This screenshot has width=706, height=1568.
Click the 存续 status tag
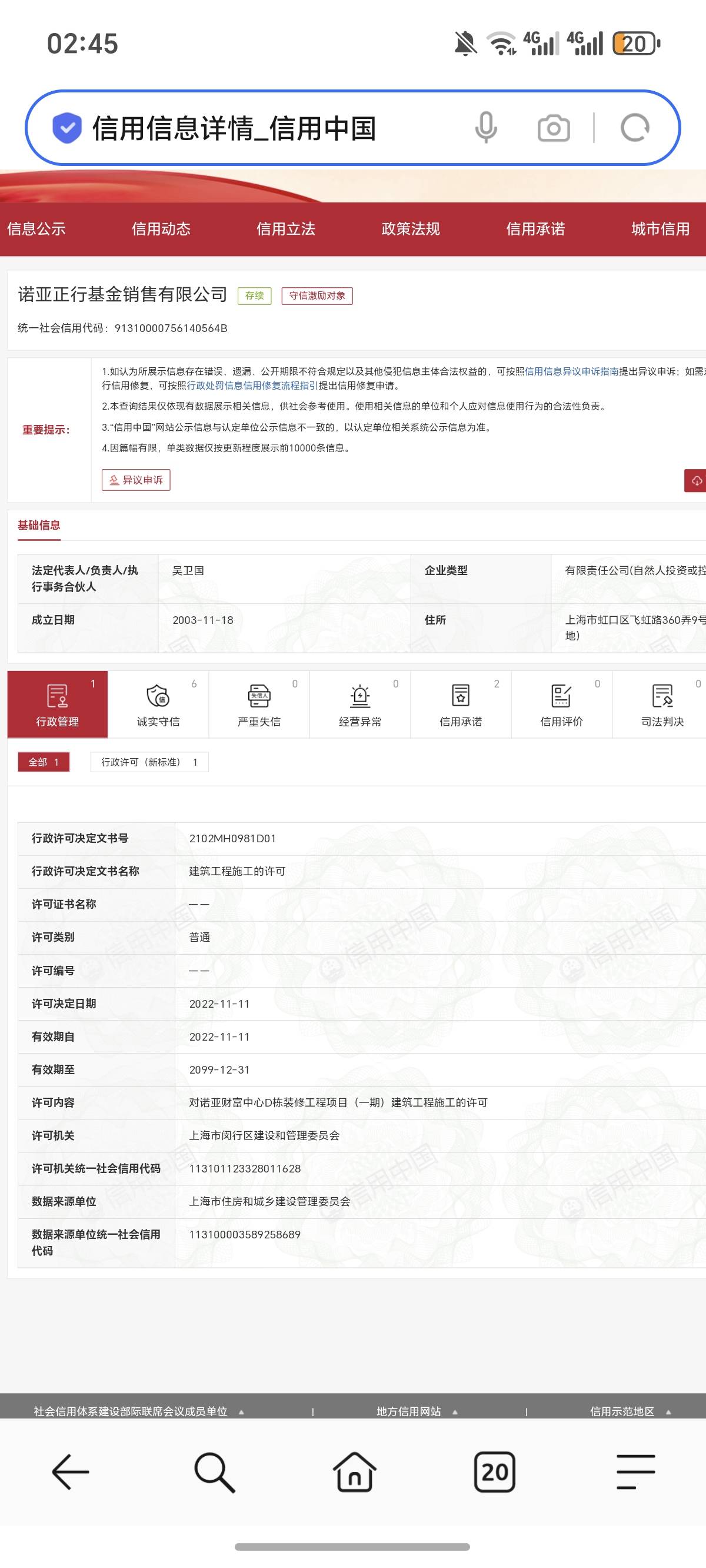pyautogui.click(x=254, y=296)
